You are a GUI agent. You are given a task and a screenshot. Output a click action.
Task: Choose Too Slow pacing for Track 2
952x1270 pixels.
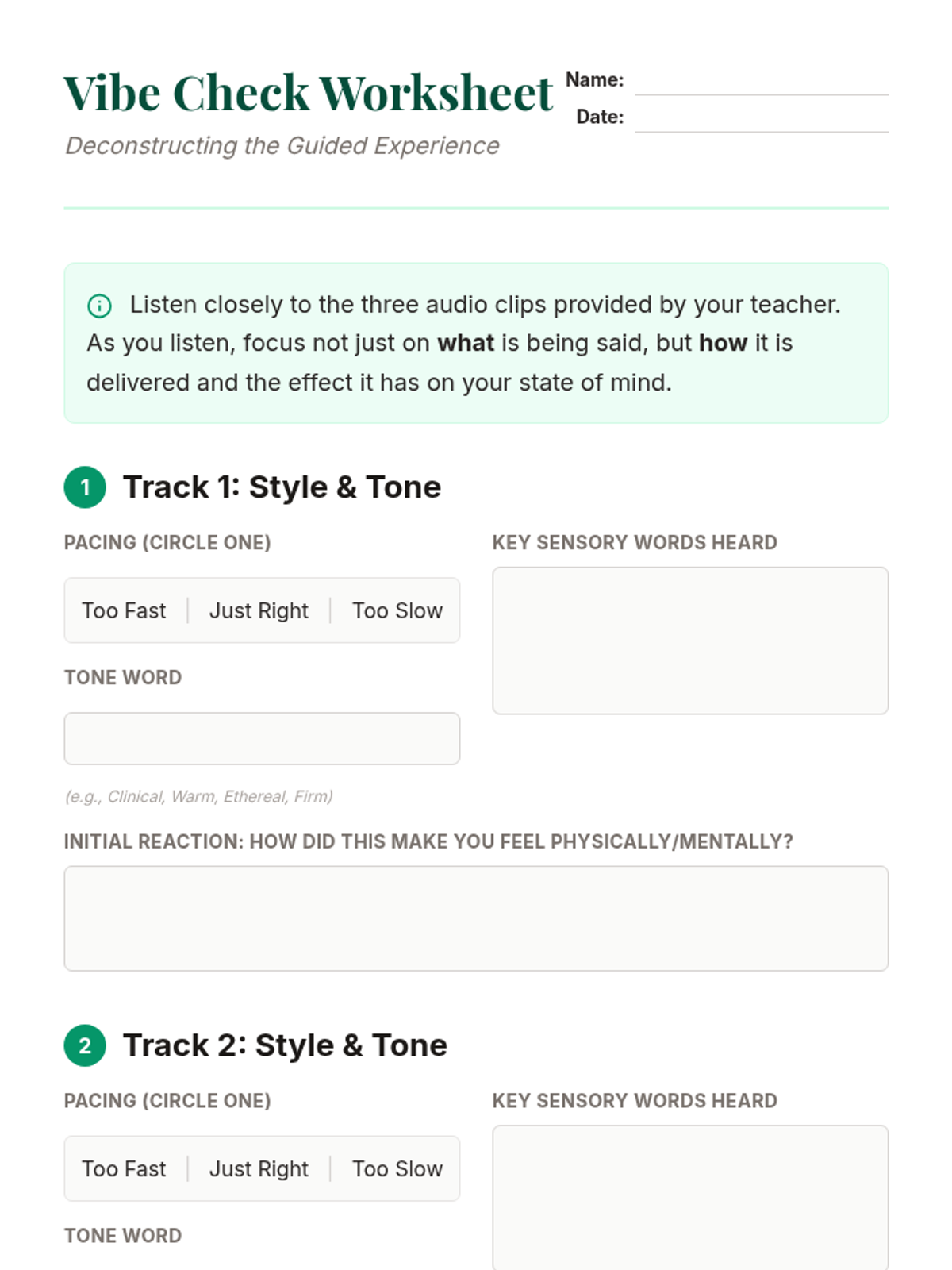click(x=397, y=1168)
